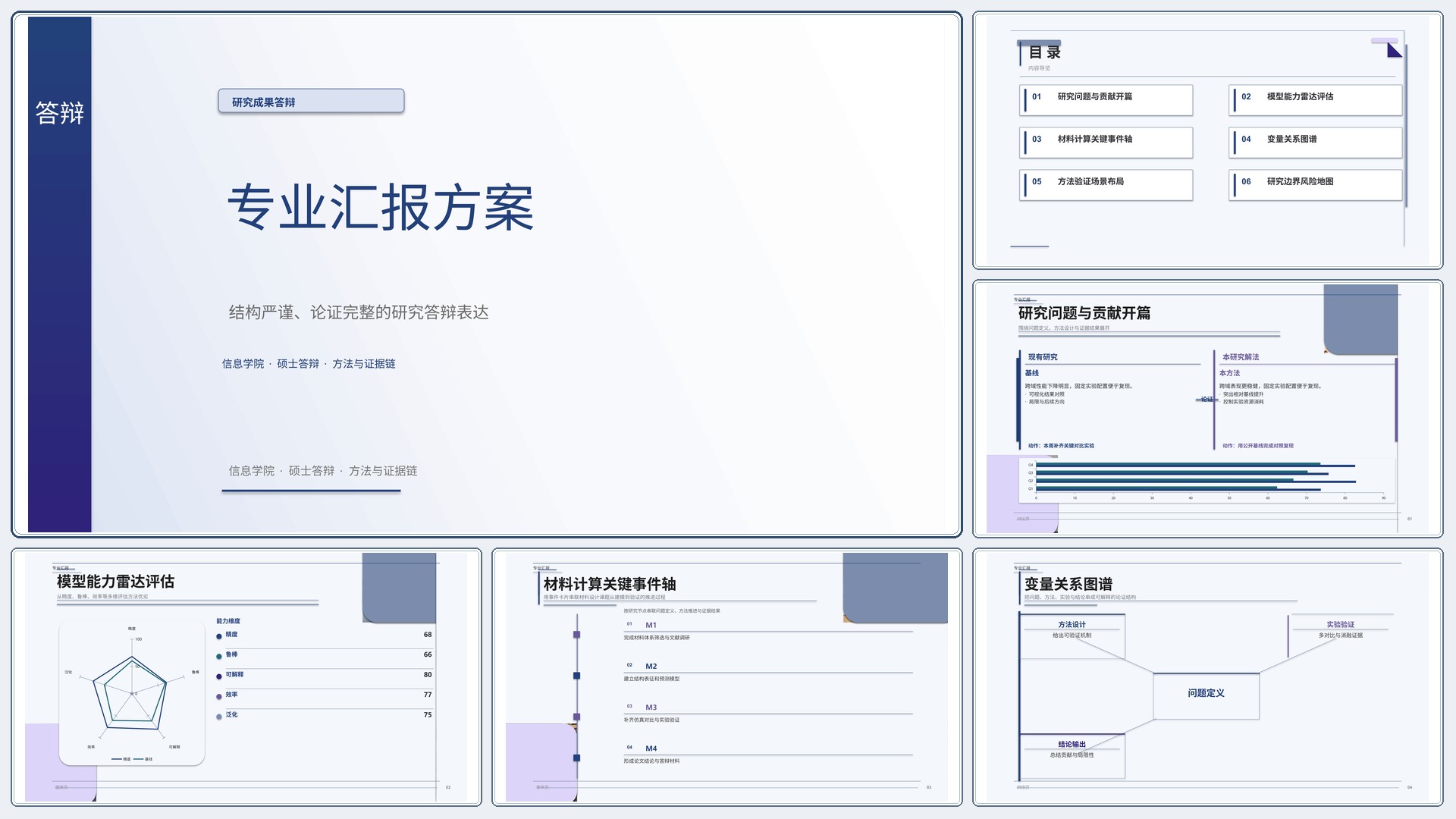Select the 专业汇报方案 cover title
This screenshot has height=819, width=1456.
click(381, 207)
